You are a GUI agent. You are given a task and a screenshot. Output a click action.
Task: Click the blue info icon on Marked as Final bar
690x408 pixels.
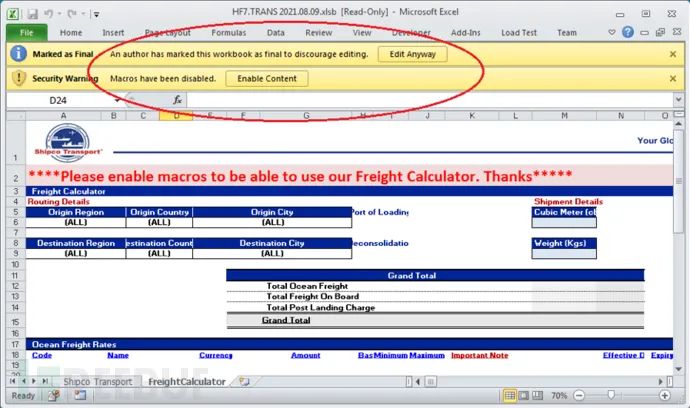coord(18,54)
